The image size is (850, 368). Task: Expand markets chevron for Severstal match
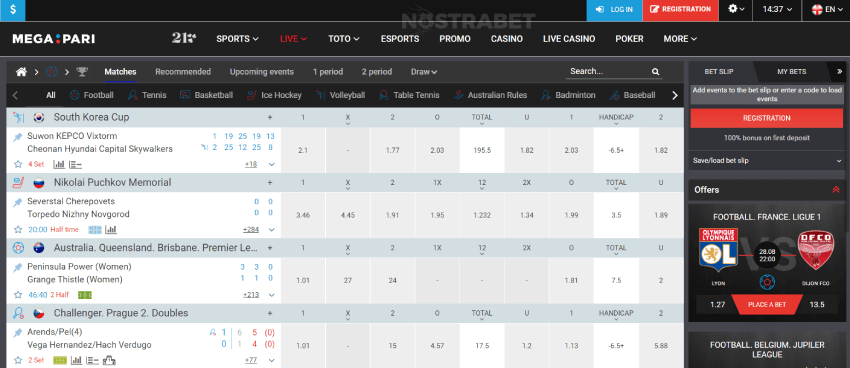pyautogui.click(x=272, y=230)
